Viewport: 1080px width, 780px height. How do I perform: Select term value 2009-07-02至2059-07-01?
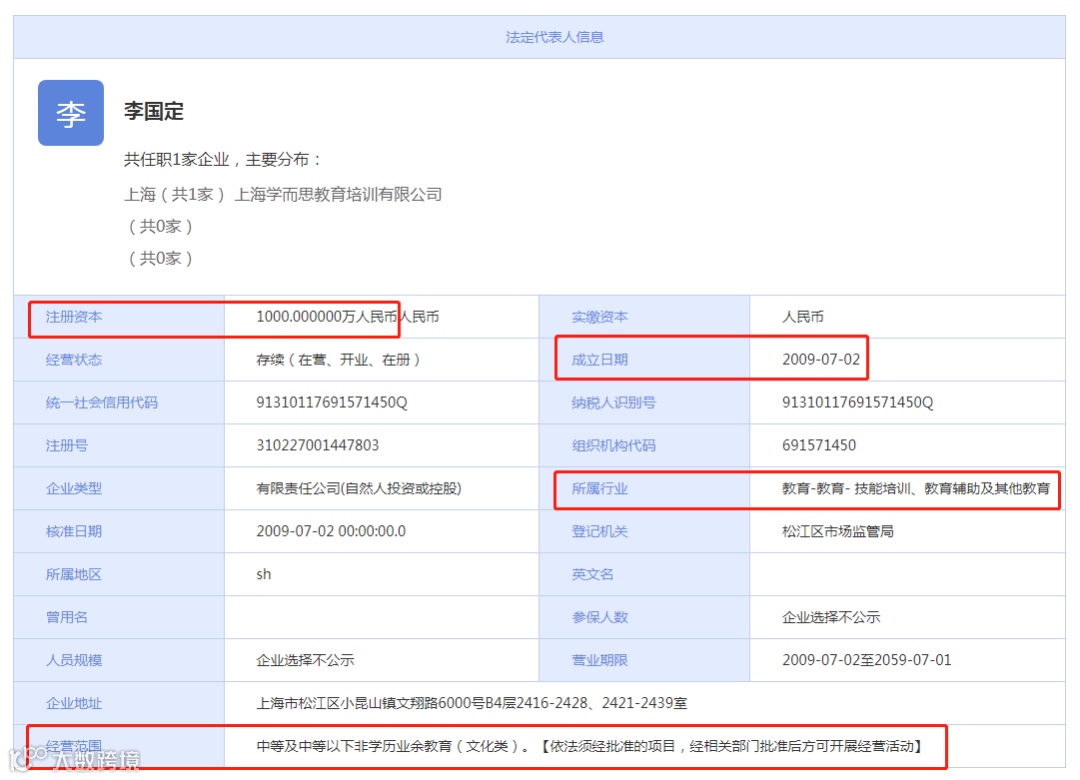(866, 660)
